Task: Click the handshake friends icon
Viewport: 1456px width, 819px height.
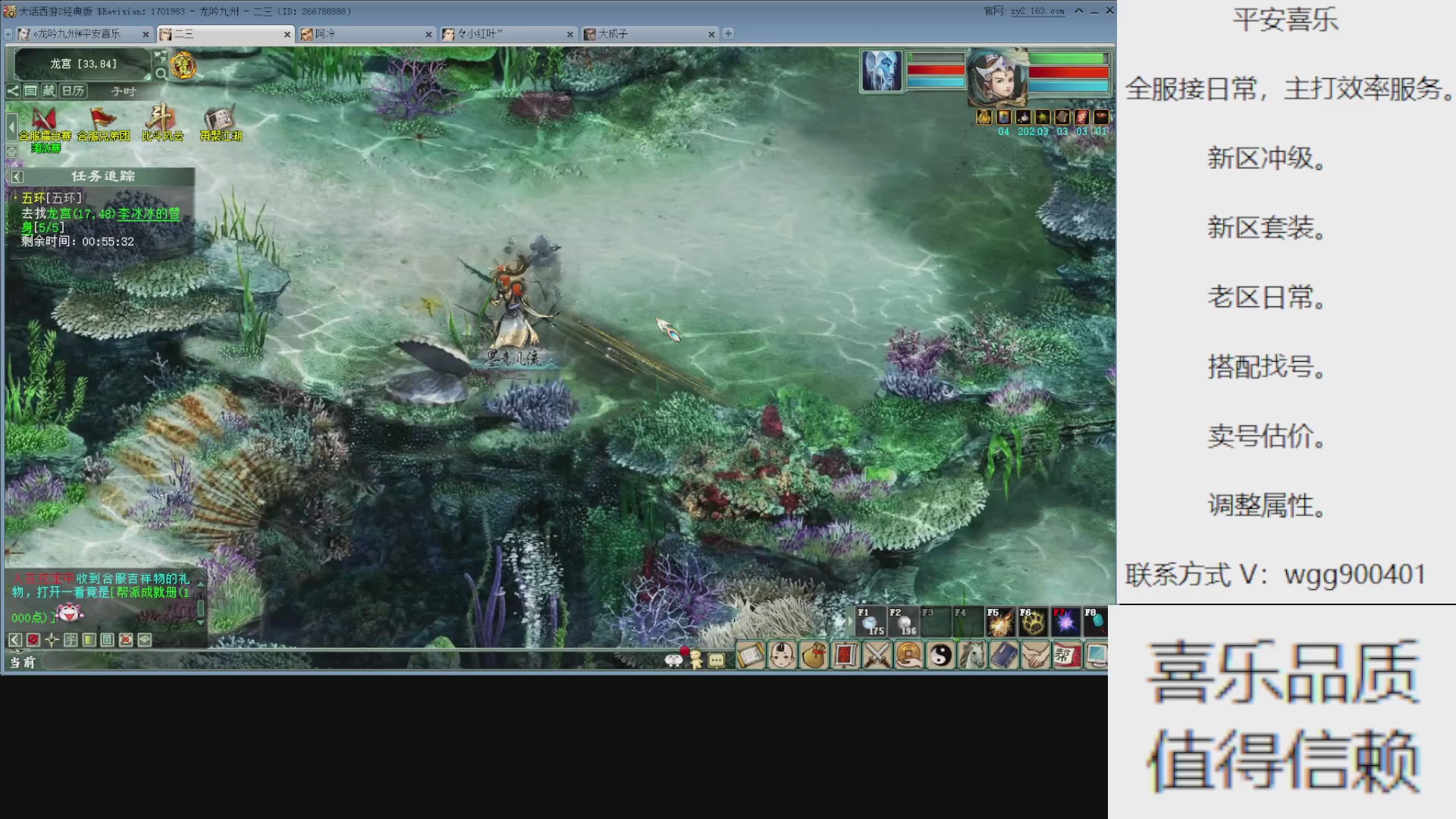Action: click(1036, 655)
